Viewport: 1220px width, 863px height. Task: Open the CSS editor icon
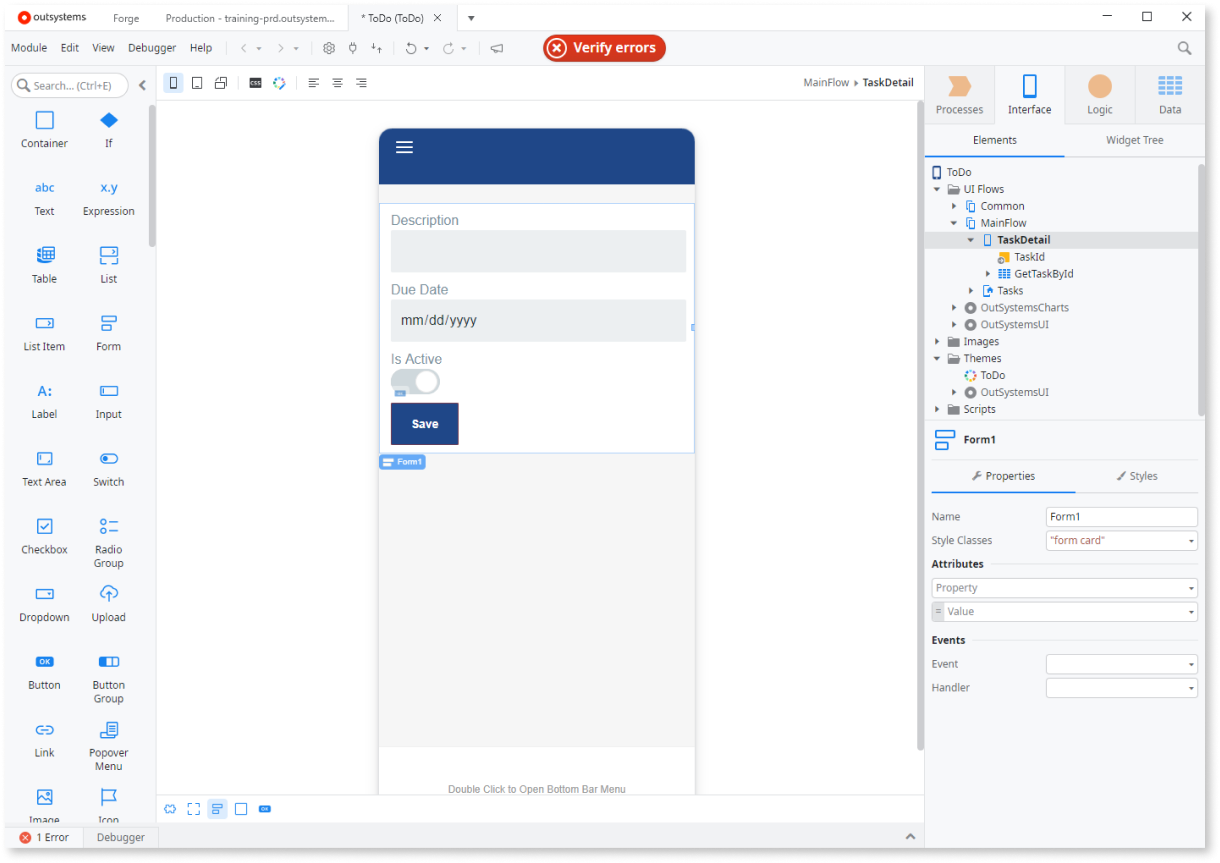click(255, 83)
